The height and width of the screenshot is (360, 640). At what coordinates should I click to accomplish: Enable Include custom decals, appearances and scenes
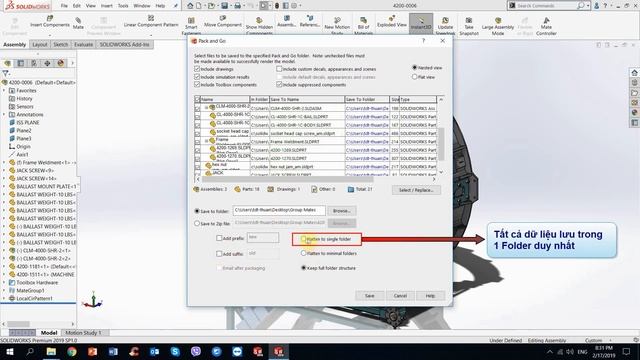click(x=279, y=69)
